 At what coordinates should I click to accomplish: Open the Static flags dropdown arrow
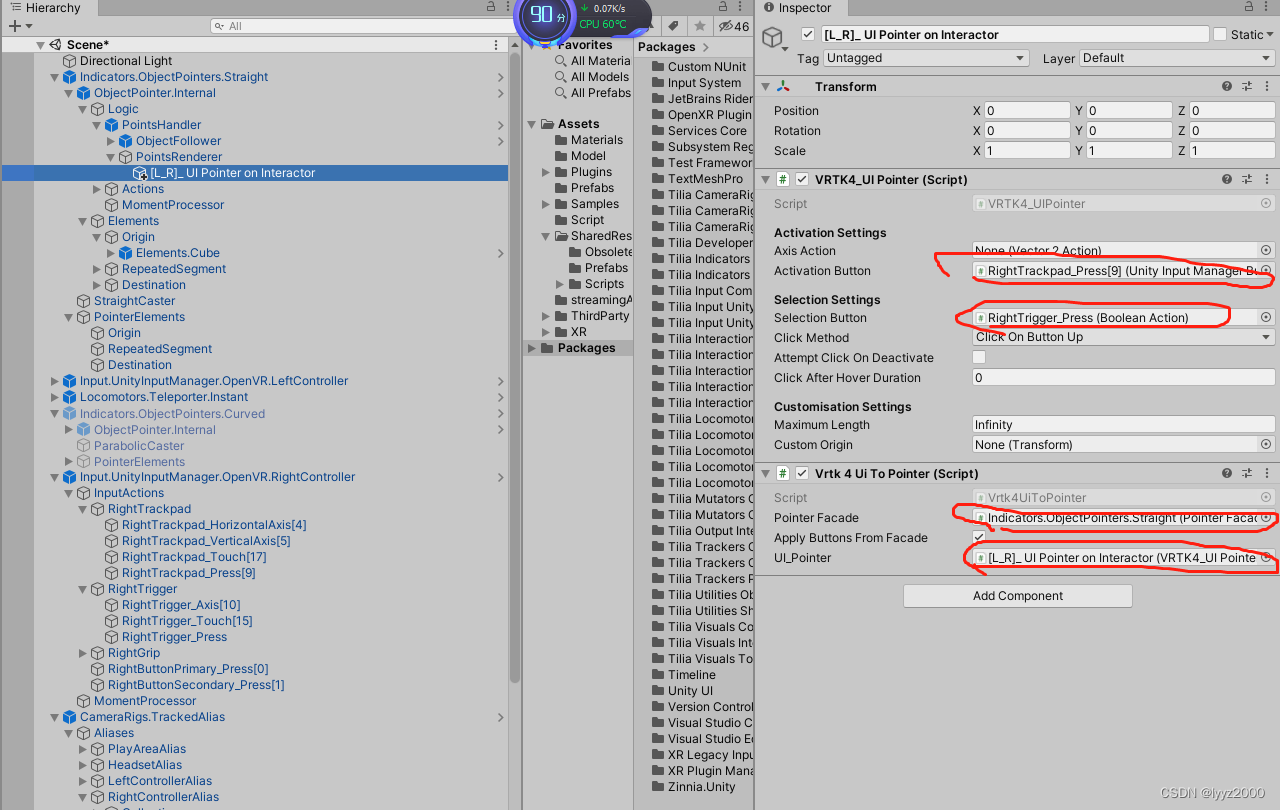point(1270,34)
